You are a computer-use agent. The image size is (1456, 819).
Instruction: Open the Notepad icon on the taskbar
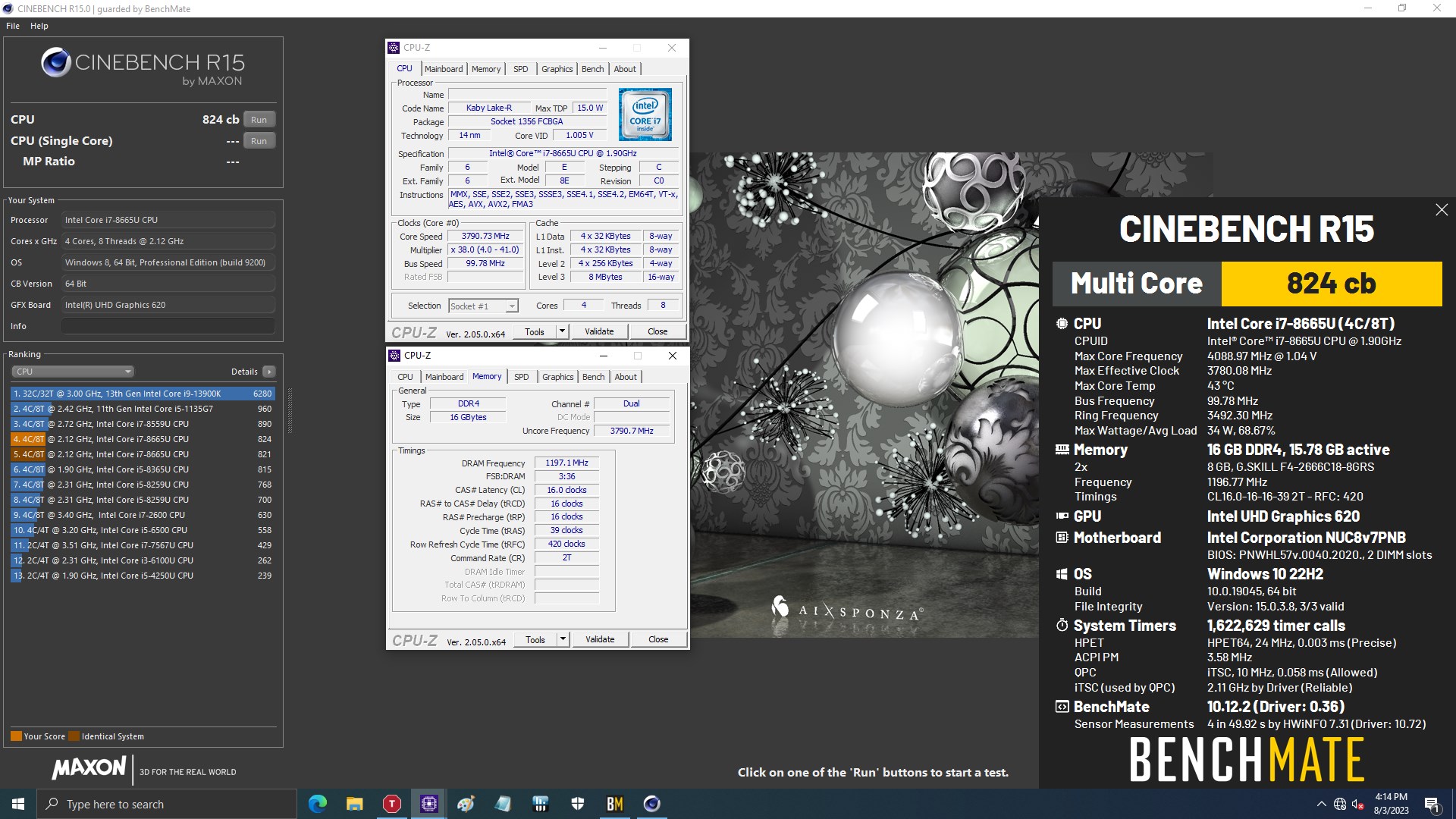pyautogui.click(x=503, y=804)
